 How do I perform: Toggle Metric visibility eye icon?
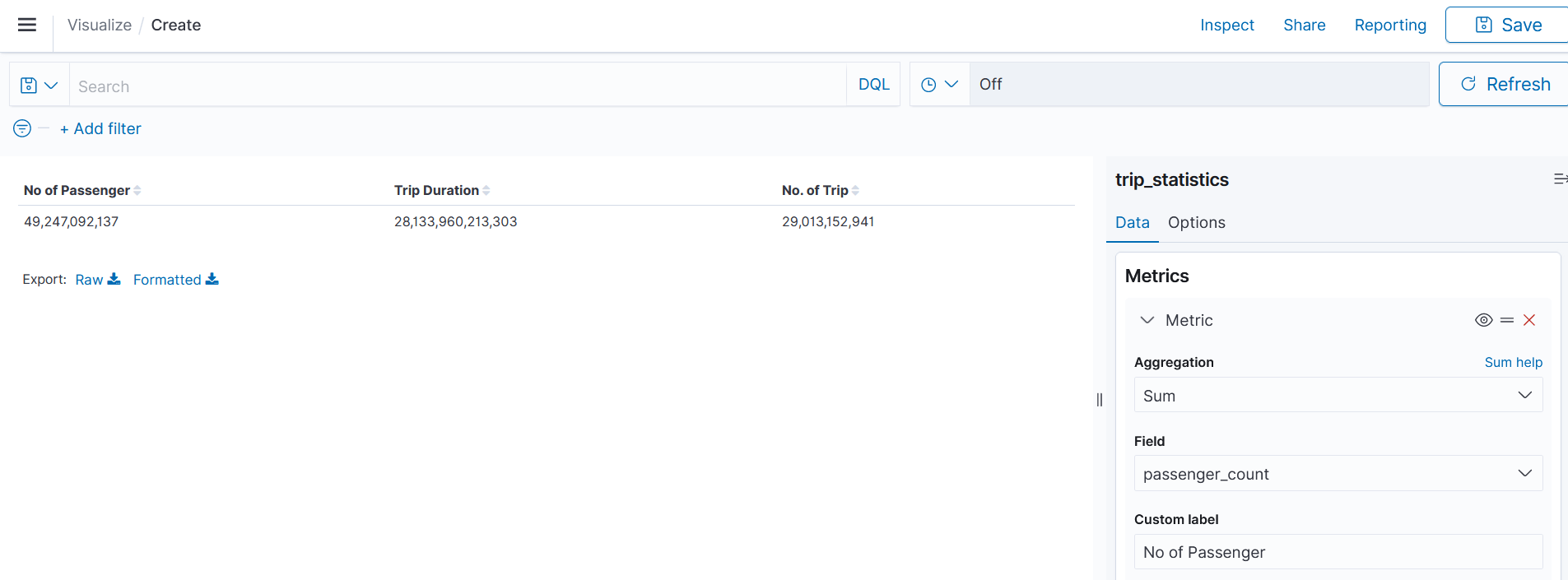point(1483,320)
